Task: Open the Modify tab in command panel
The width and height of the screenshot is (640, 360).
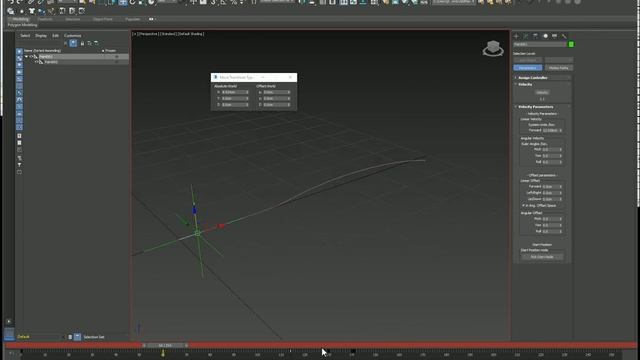Action: click(x=526, y=36)
